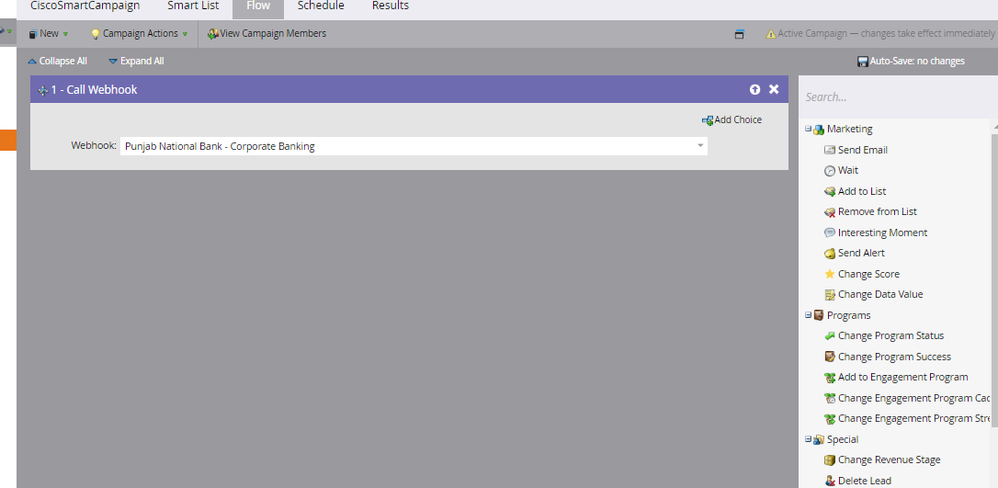This screenshot has height=488, width=998.
Task: Switch to the Smart List tab
Action: (193, 6)
